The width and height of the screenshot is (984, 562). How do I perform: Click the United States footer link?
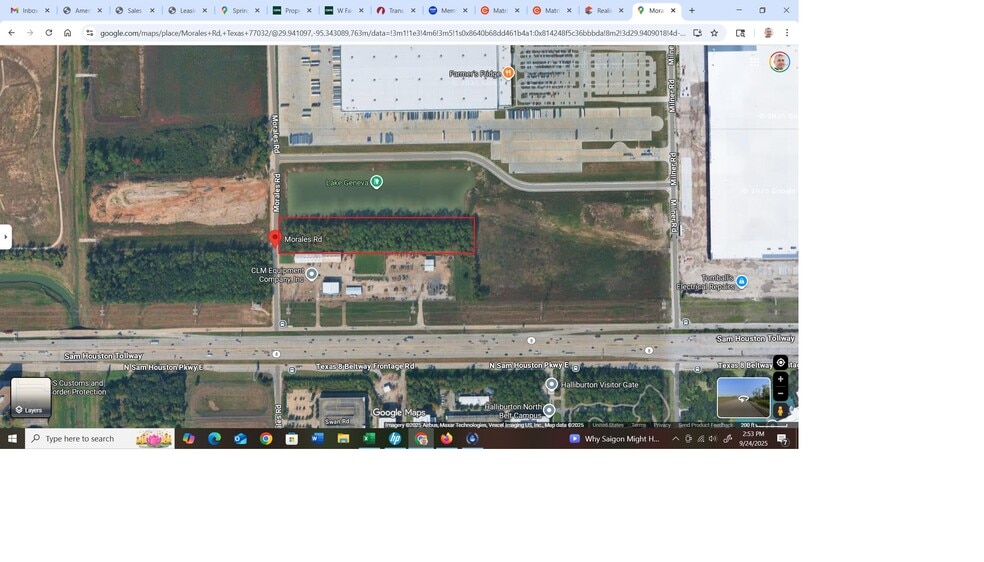click(x=608, y=425)
